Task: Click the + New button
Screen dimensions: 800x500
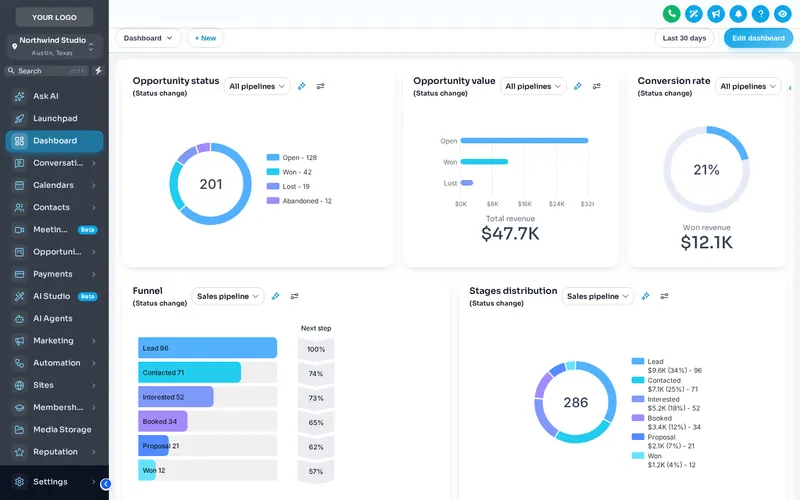Action: [205, 38]
